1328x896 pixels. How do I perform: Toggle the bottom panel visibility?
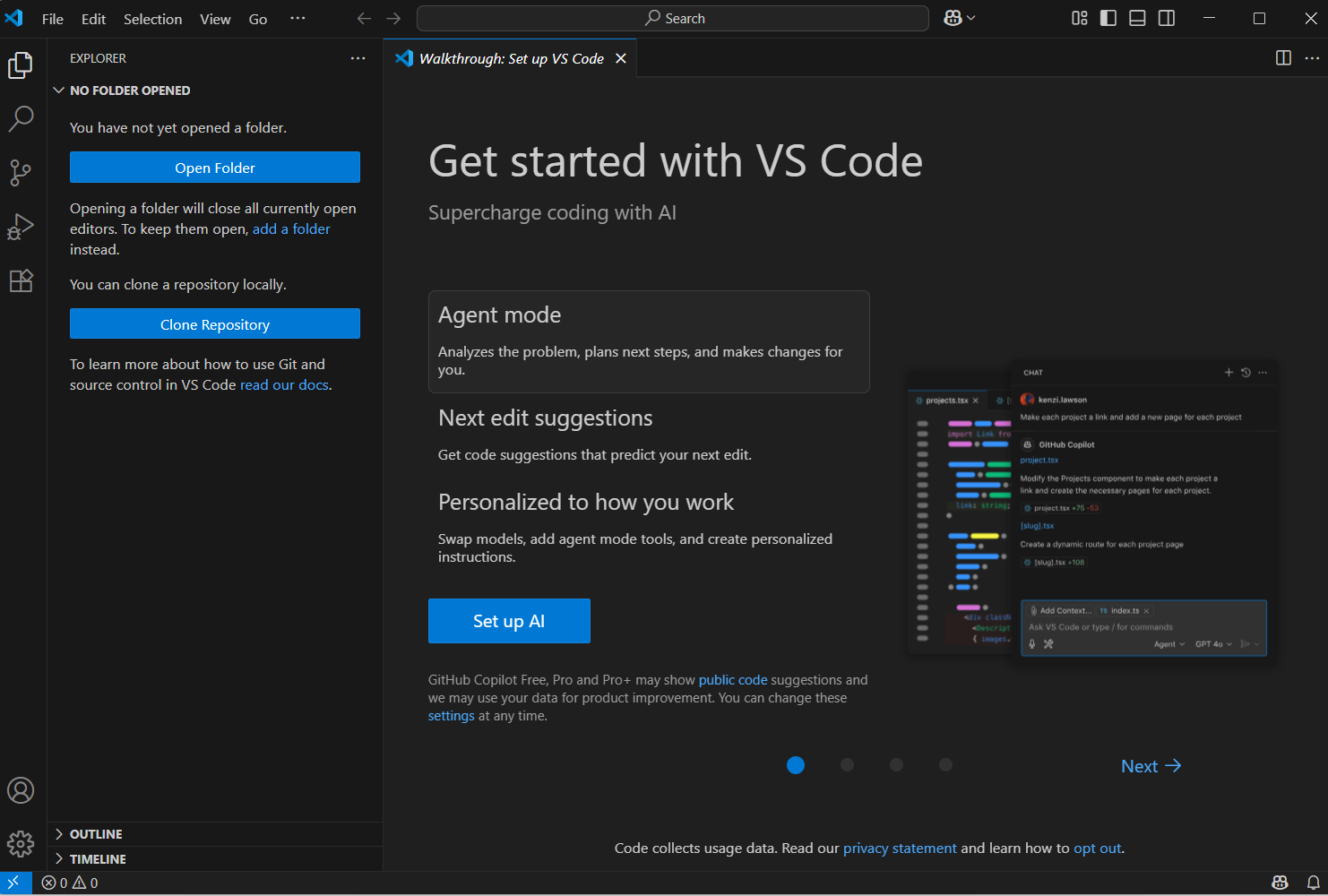coord(1137,19)
